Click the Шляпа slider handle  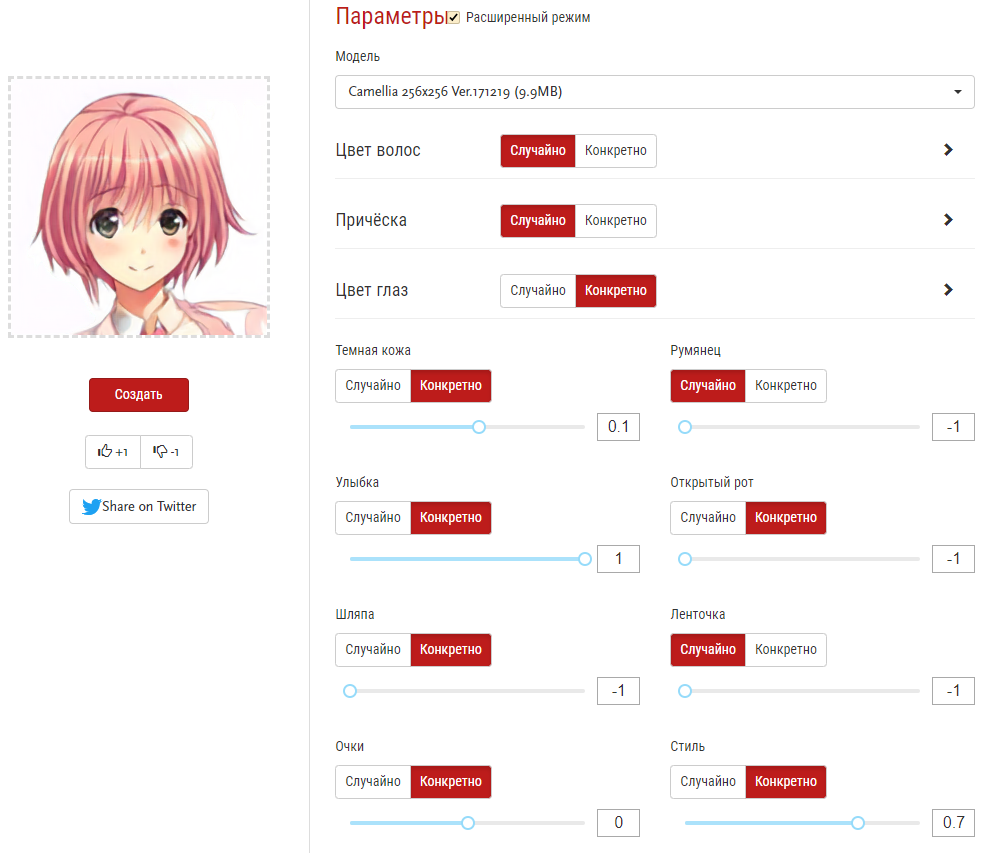click(350, 691)
